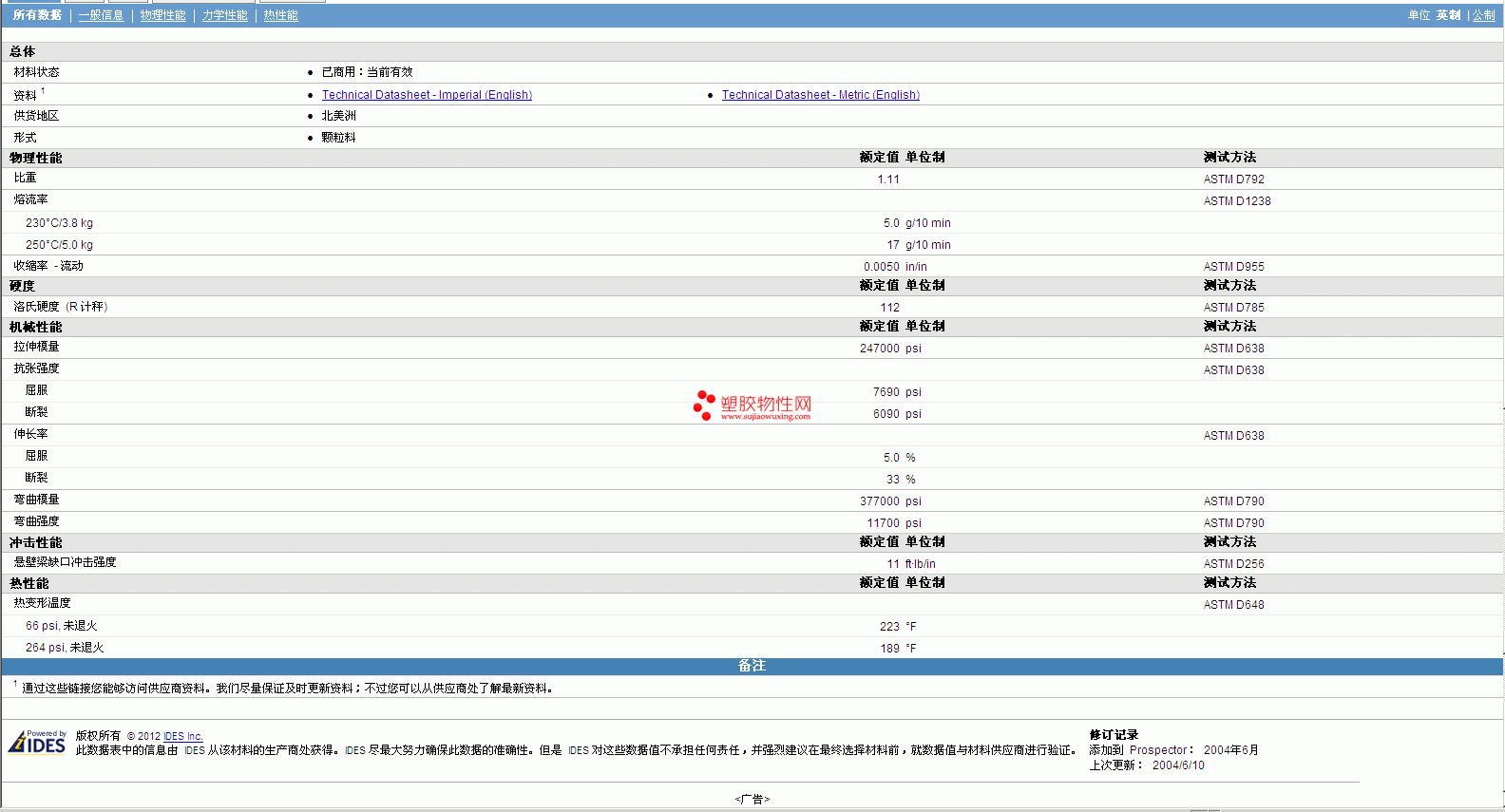The width and height of the screenshot is (1505, 812).
Task: Click the ASTM D792 test method
Action: tap(1234, 179)
